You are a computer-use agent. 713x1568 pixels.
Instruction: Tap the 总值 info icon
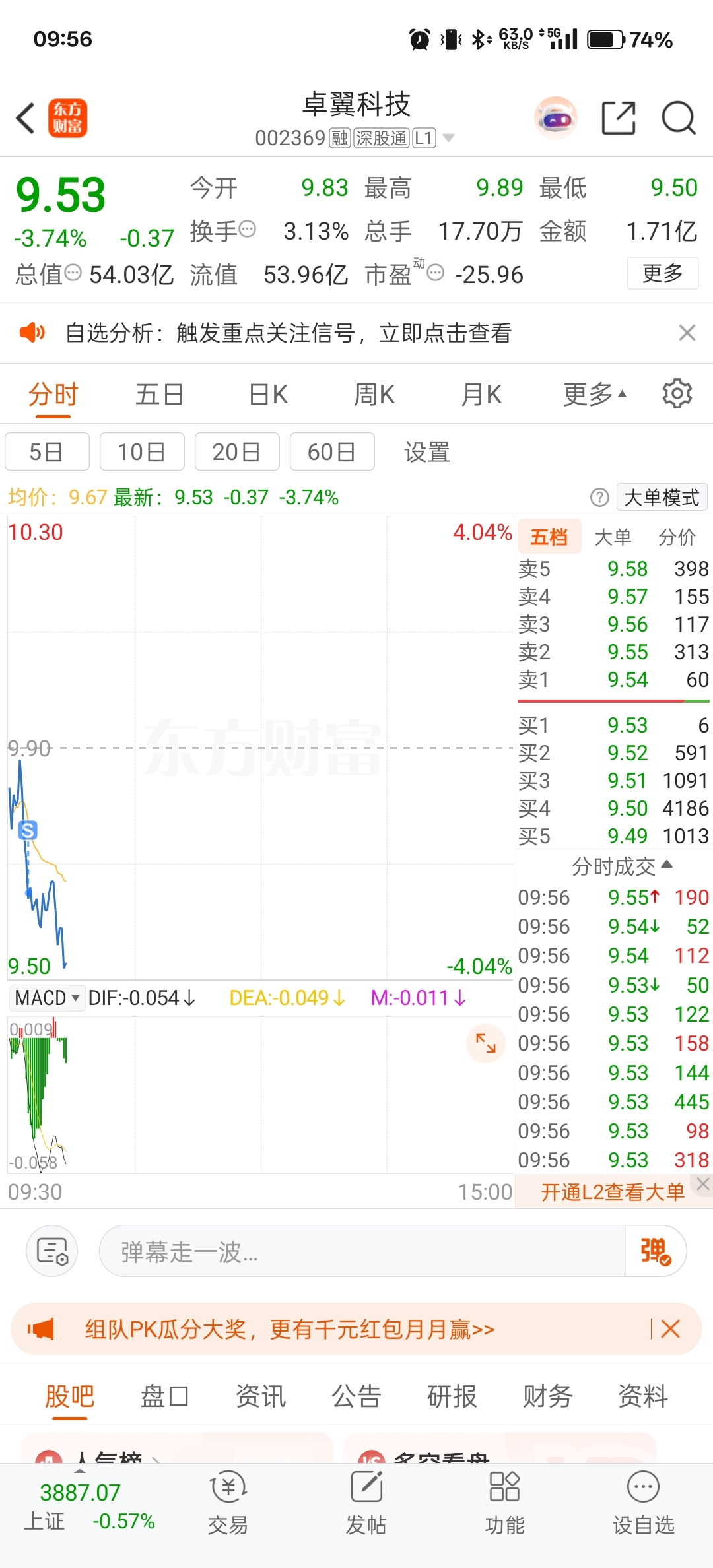(x=73, y=272)
